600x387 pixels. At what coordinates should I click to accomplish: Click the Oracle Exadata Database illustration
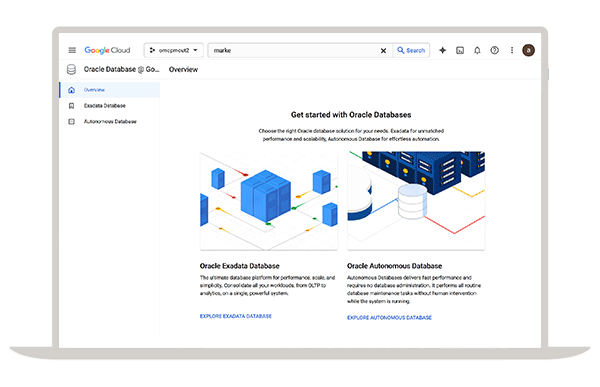tap(269, 201)
